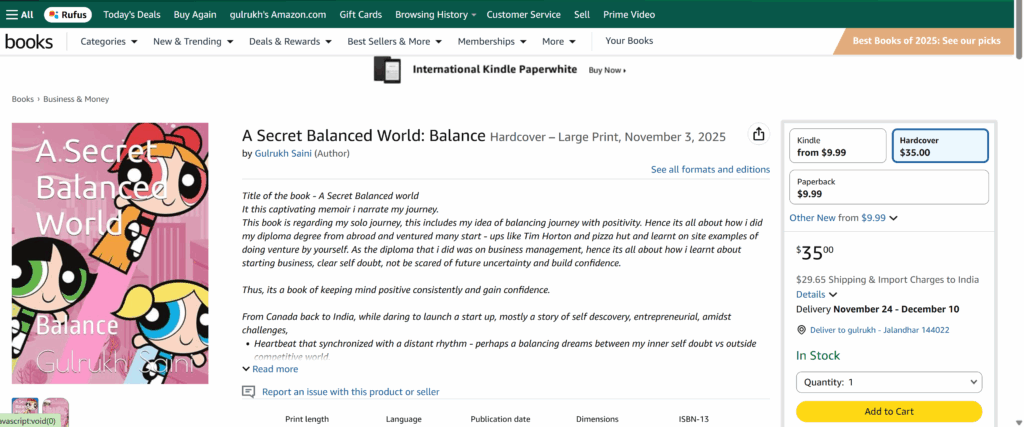1024x427 pixels.
Task: Click the Best Books of 2025 banner
Action: pos(926,41)
